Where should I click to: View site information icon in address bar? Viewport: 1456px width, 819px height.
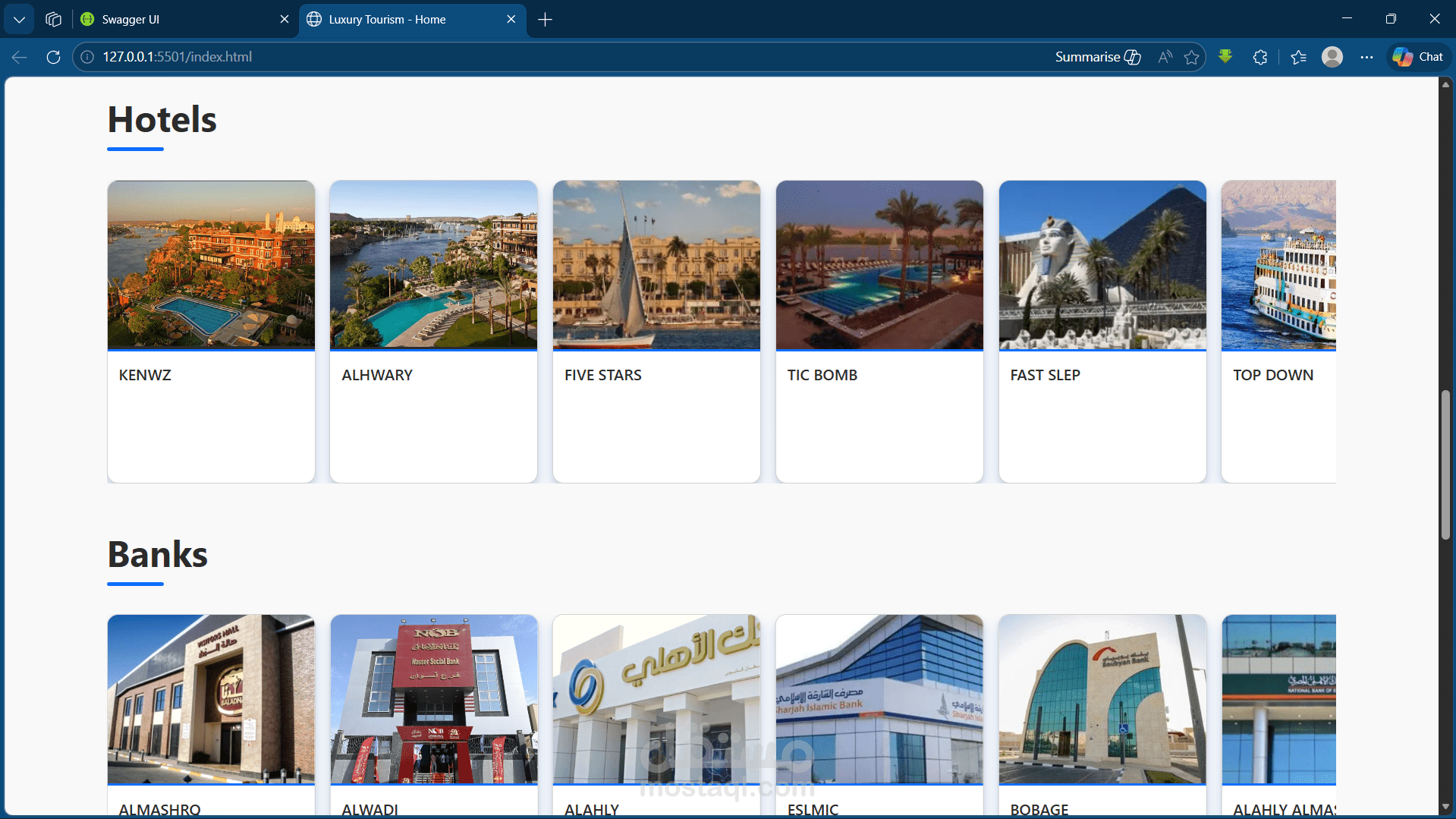point(87,57)
